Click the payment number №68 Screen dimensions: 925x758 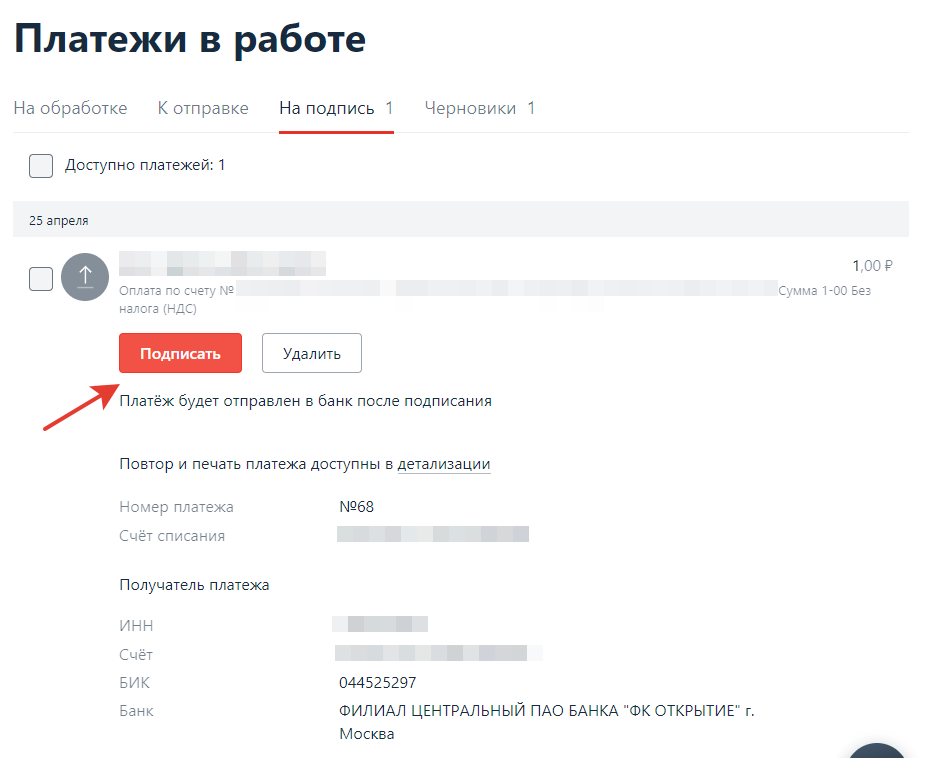[x=356, y=507]
